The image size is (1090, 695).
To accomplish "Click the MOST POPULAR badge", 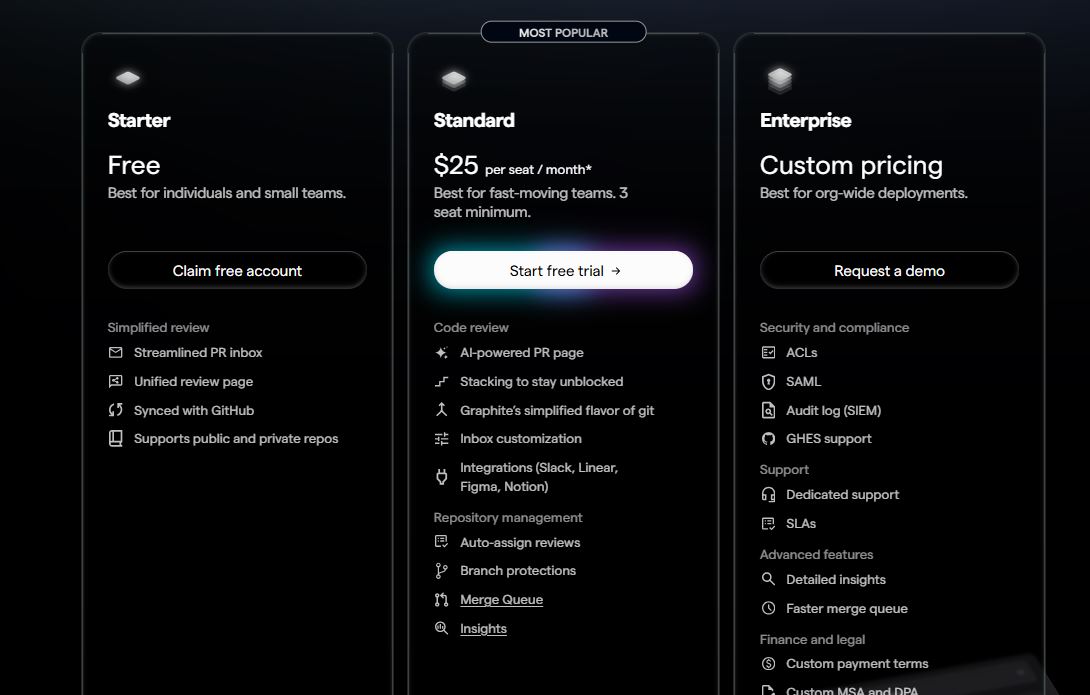I will pos(563,33).
